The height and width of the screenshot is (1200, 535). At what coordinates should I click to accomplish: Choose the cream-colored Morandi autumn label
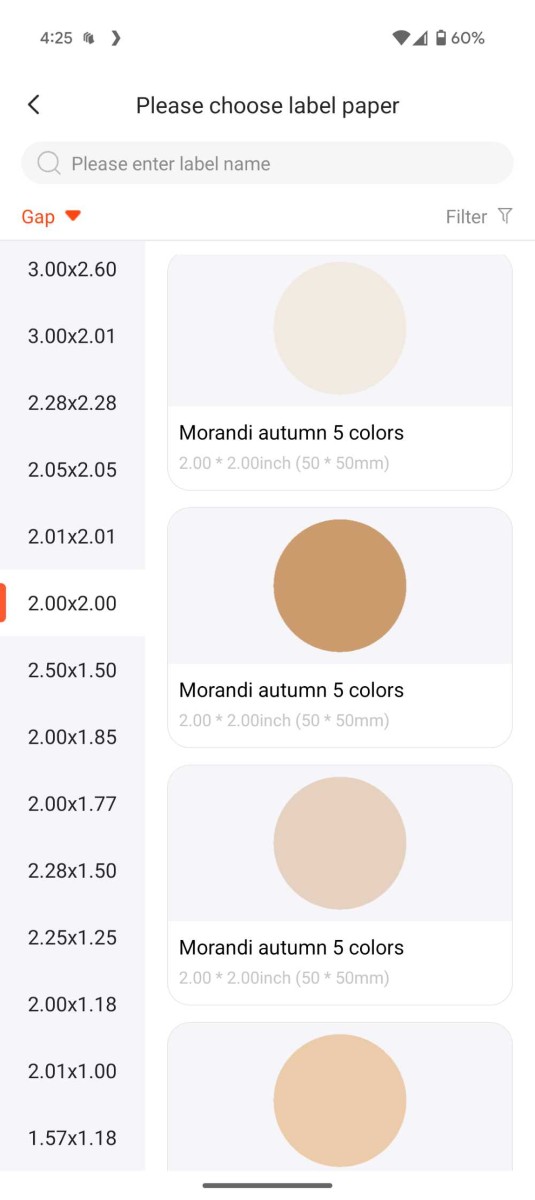click(x=340, y=371)
